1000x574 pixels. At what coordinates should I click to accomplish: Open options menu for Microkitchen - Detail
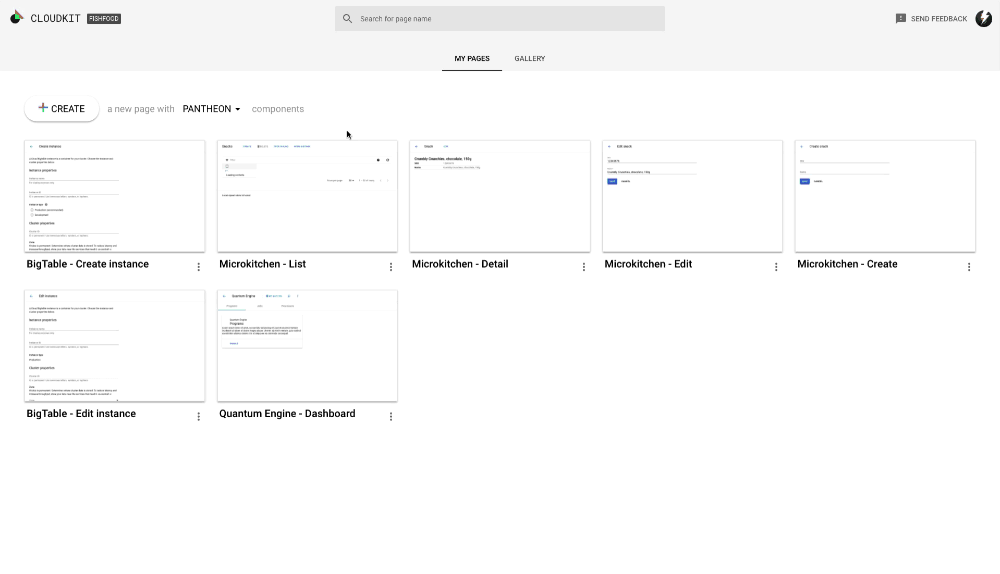click(584, 267)
